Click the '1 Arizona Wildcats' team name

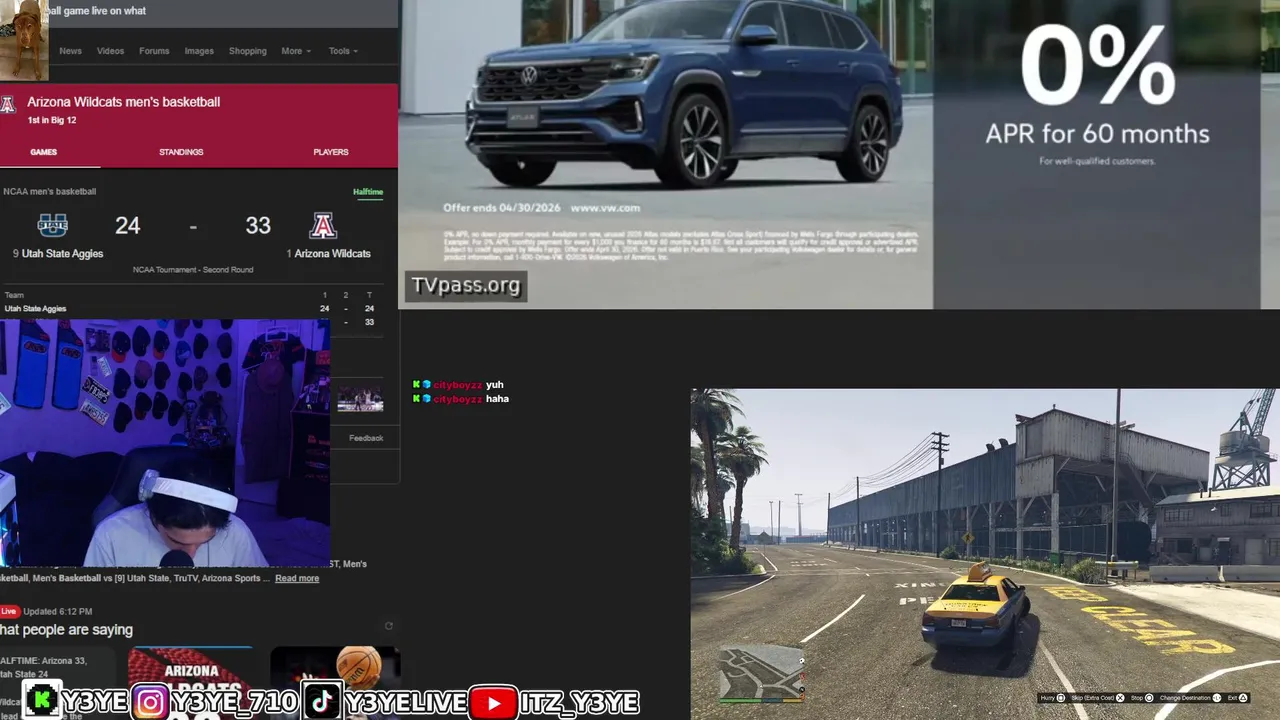click(x=328, y=254)
